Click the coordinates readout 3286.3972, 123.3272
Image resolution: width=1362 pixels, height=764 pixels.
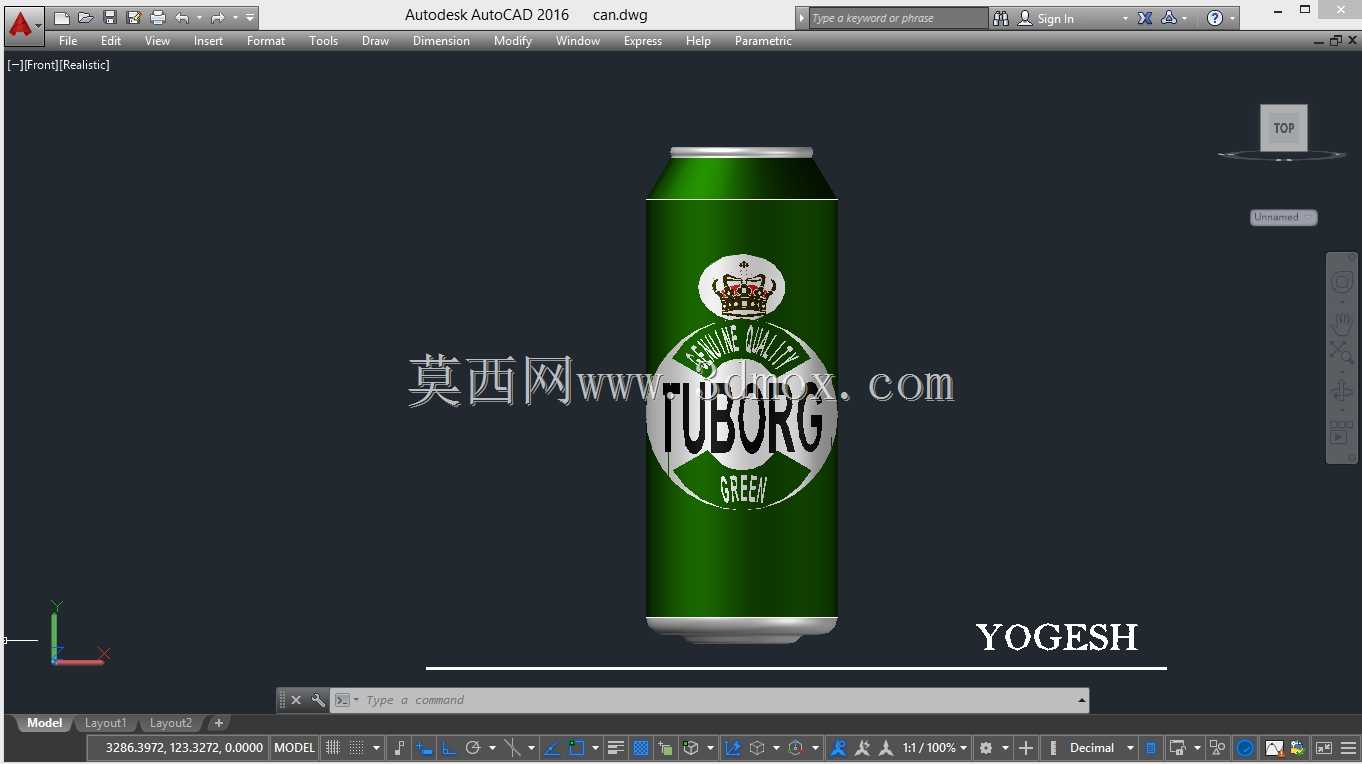point(184,747)
